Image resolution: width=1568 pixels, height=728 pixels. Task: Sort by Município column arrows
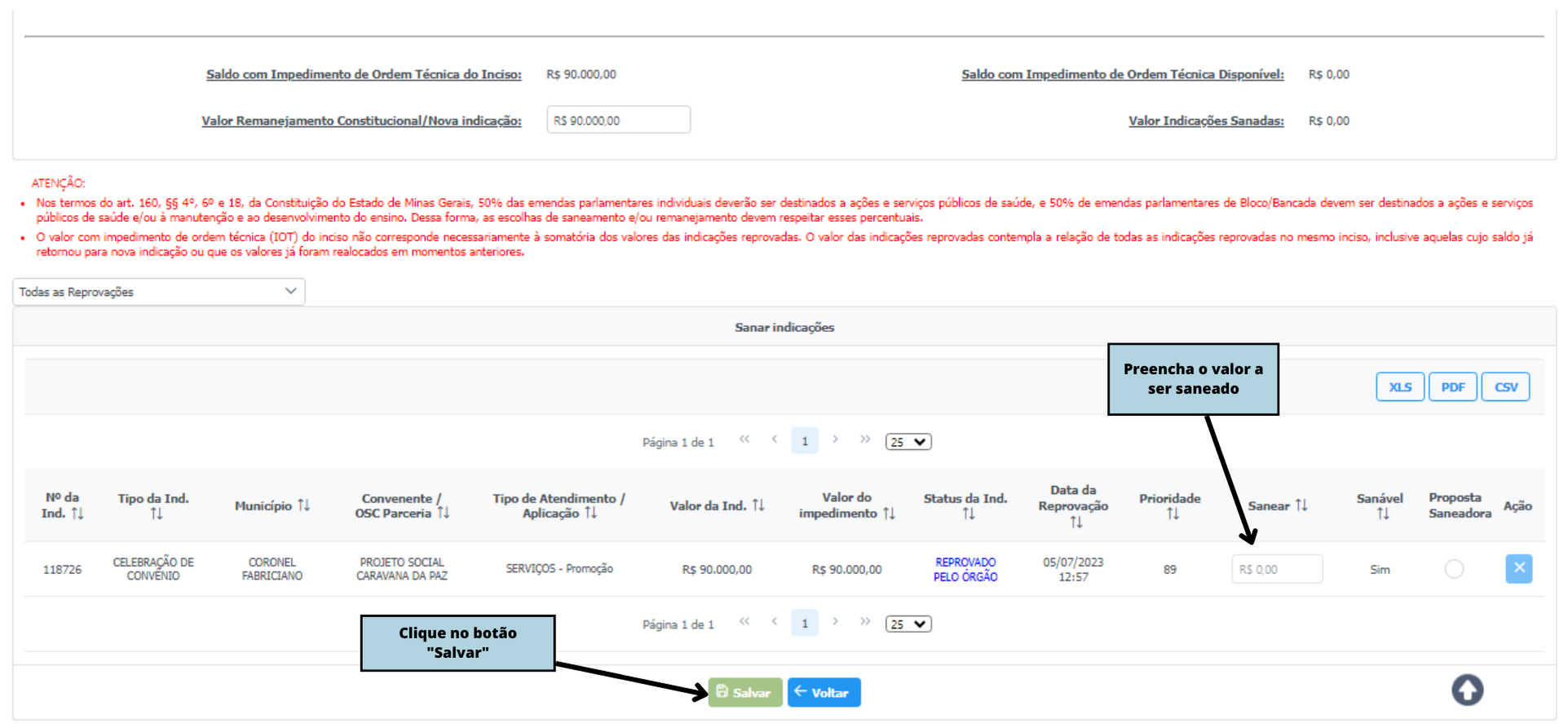[303, 505]
